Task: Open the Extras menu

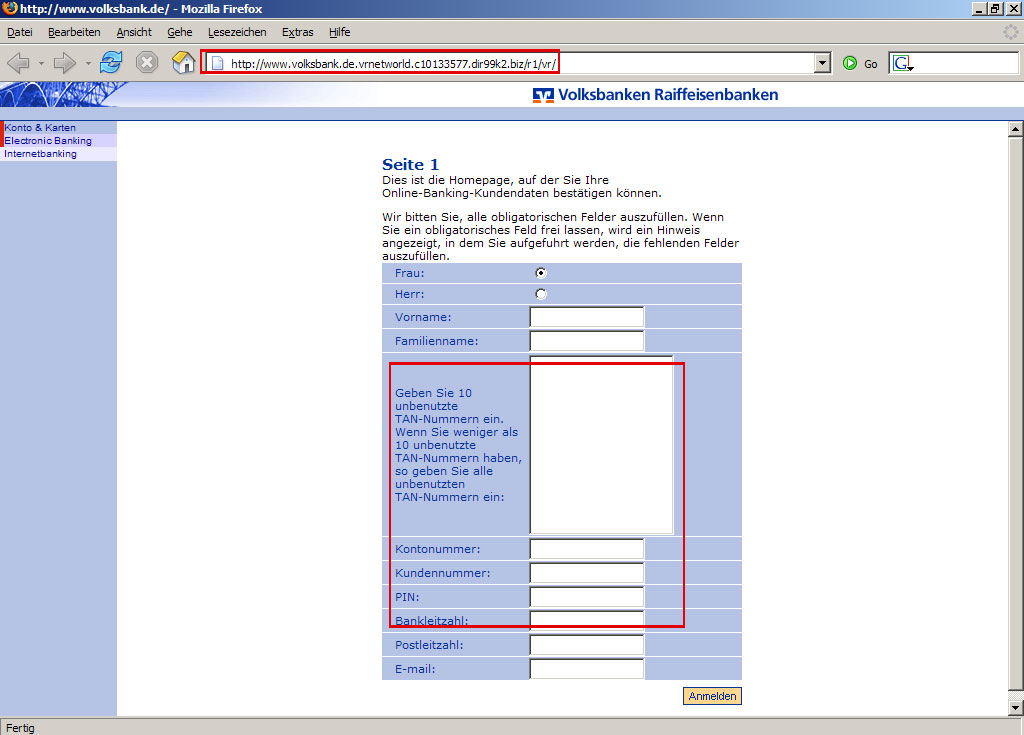Action: [298, 32]
